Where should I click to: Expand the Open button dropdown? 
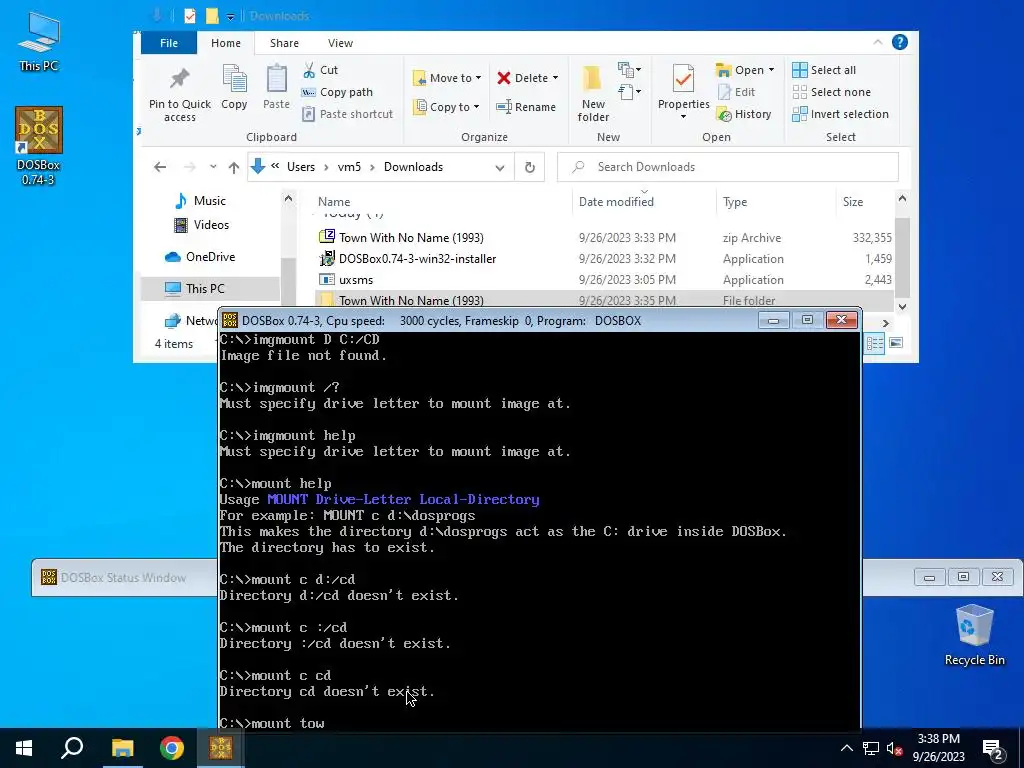coord(771,70)
